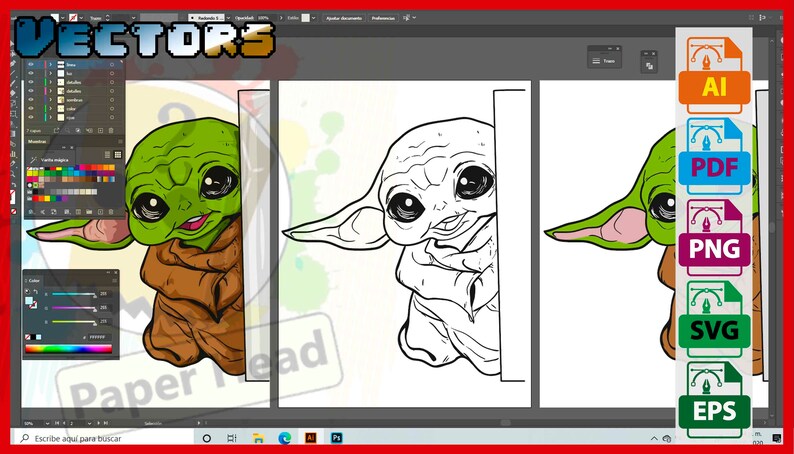Screen dimensions: 794x454
Task: Open Microsoft Edge from the taskbar
Action: [285, 438]
